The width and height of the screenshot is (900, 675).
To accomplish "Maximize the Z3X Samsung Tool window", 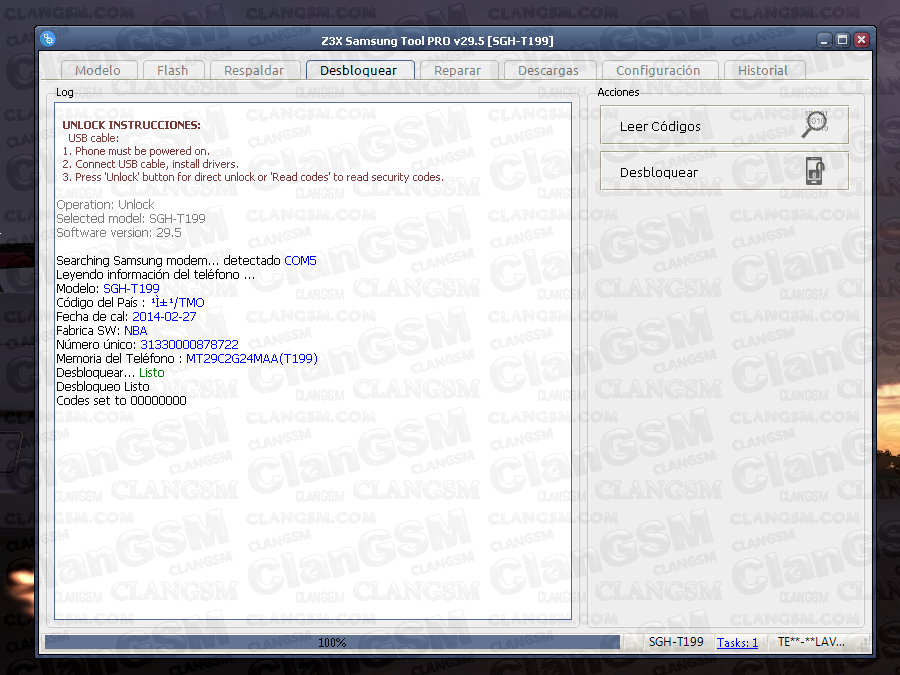I will click(843, 40).
